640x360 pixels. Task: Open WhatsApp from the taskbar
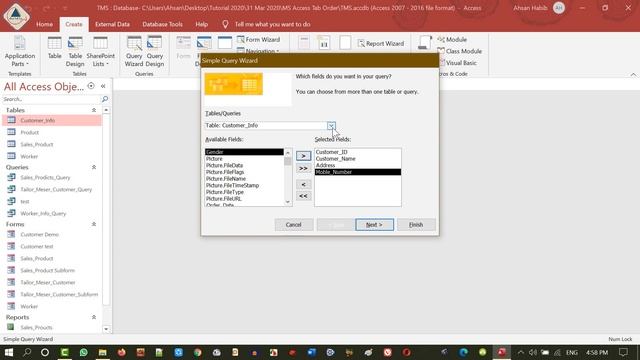(x=84, y=352)
